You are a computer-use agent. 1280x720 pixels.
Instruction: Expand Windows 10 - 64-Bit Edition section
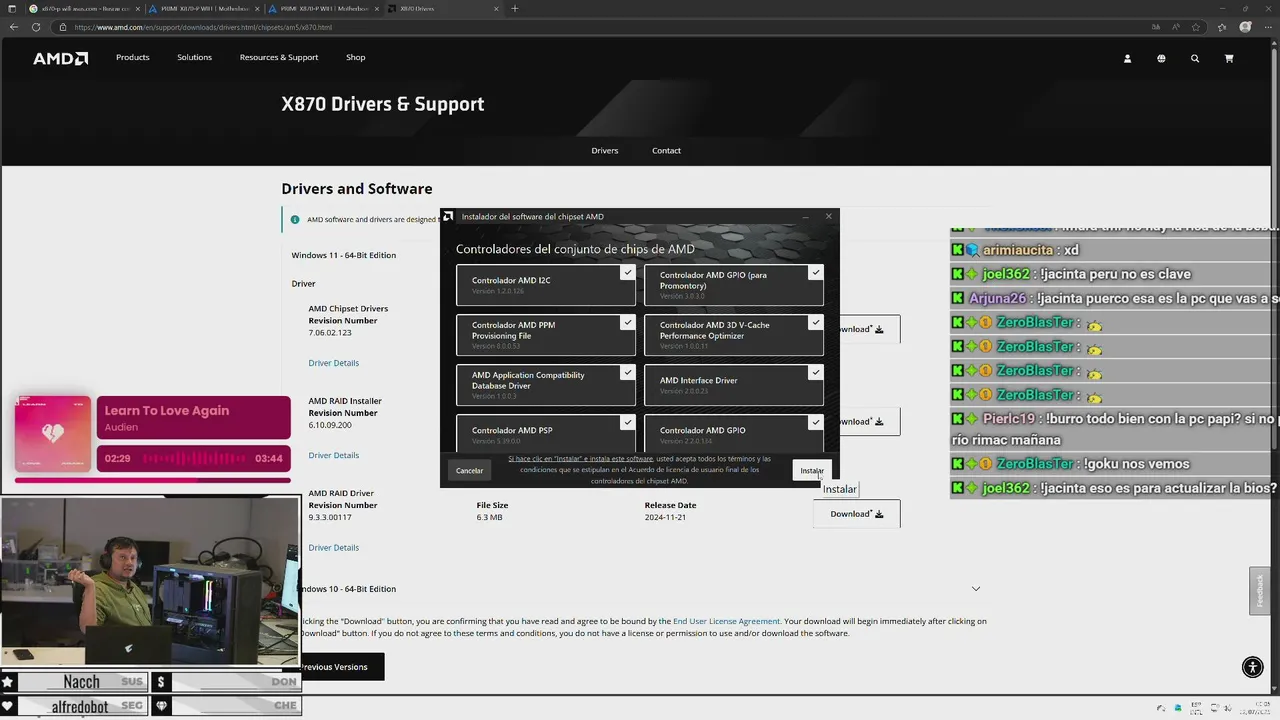coord(976,589)
